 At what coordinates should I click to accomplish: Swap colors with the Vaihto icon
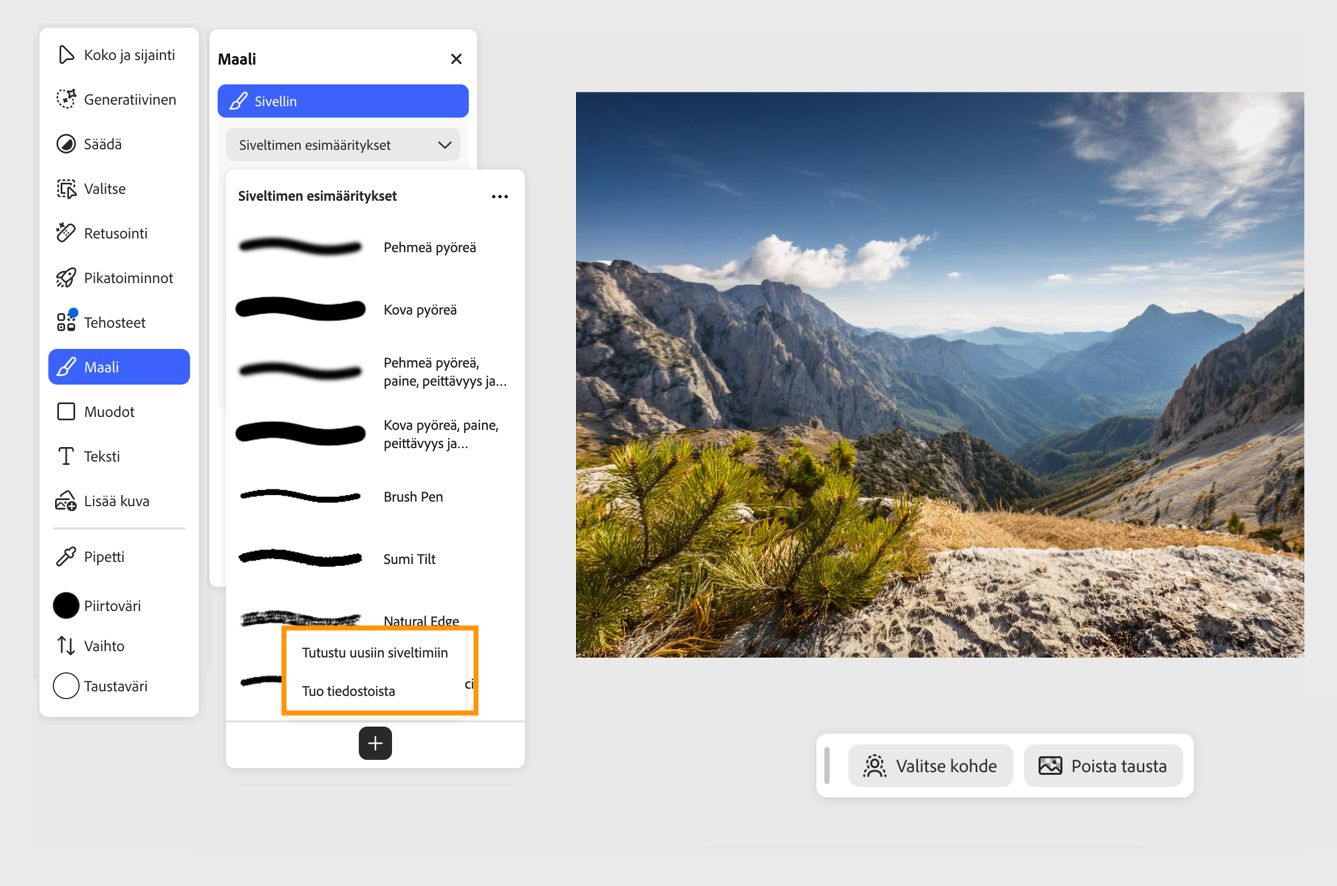click(x=66, y=646)
